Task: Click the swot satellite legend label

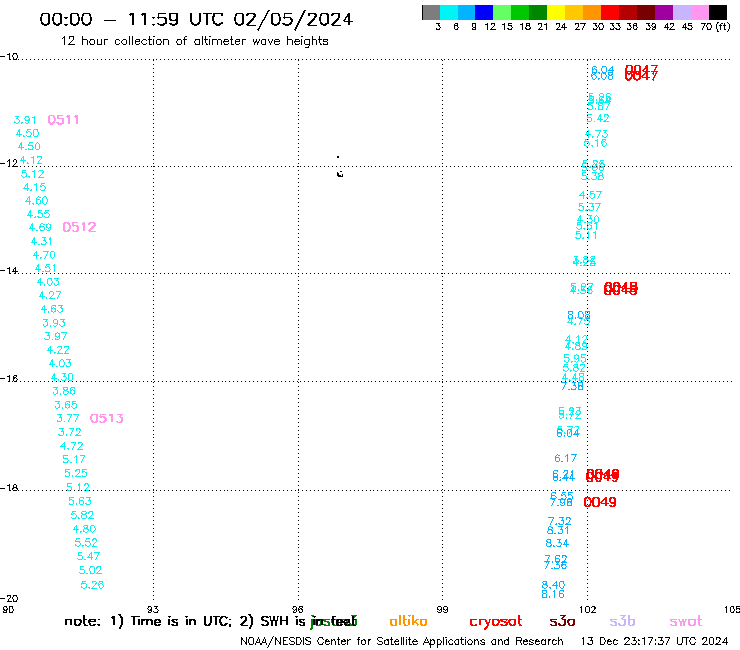Action: coord(686,622)
